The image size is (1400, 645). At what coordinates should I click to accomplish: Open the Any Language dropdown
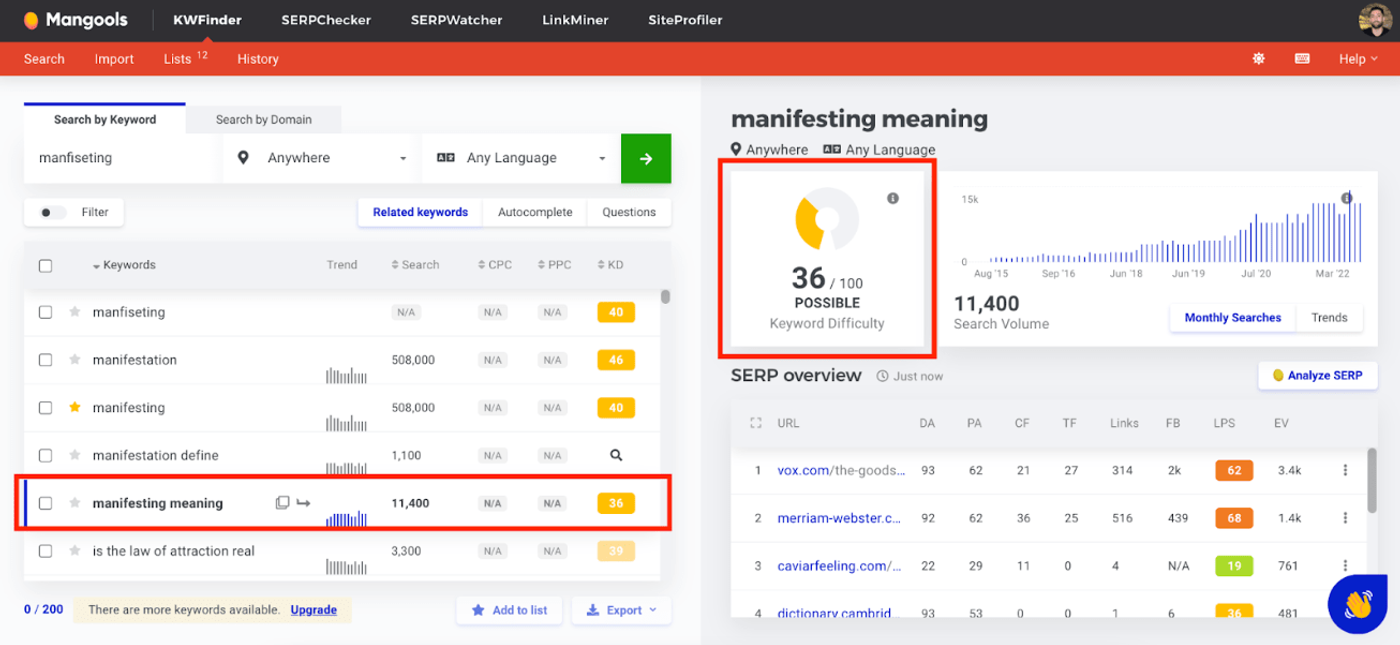(x=521, y=158)
